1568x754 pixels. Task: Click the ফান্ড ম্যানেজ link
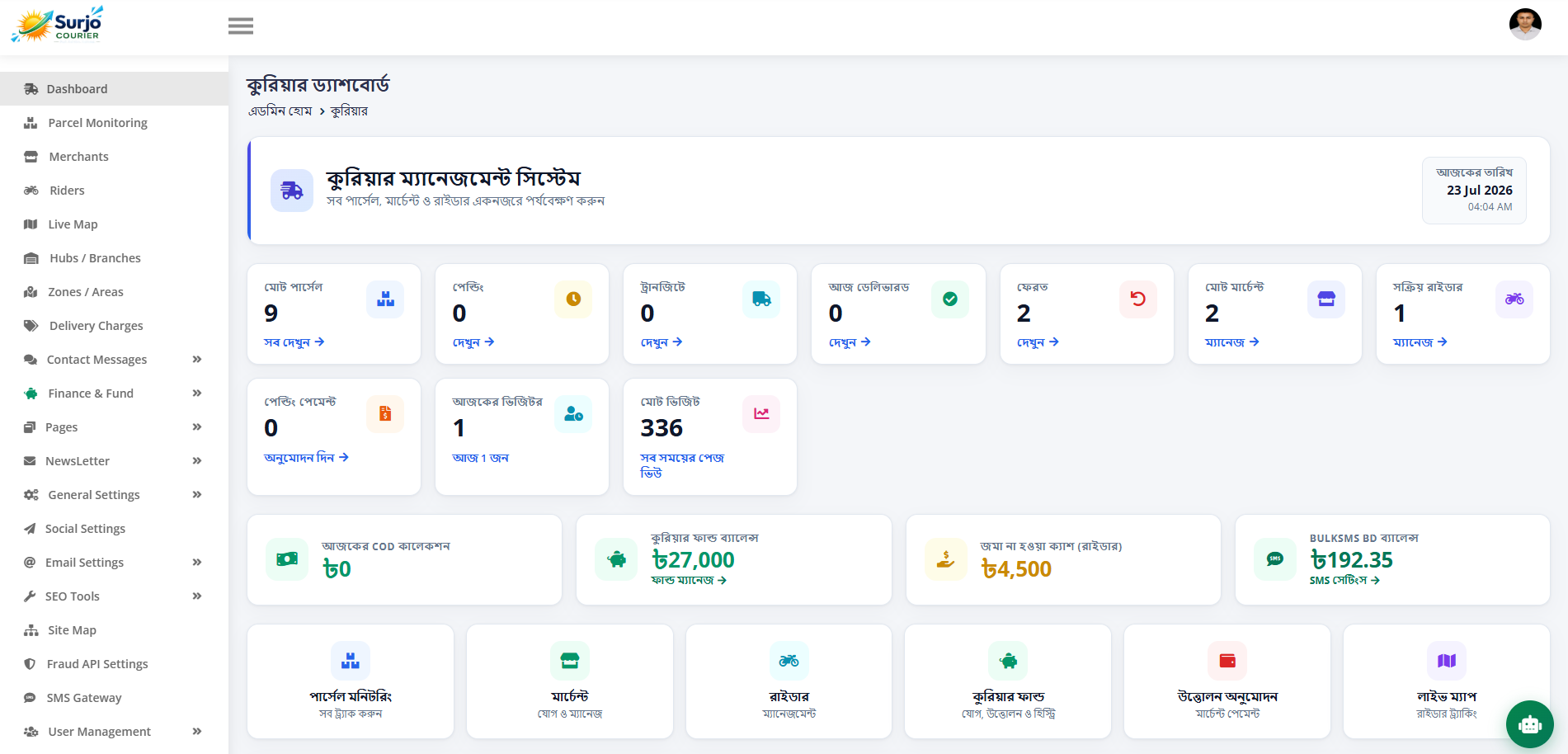pos(689,581)
